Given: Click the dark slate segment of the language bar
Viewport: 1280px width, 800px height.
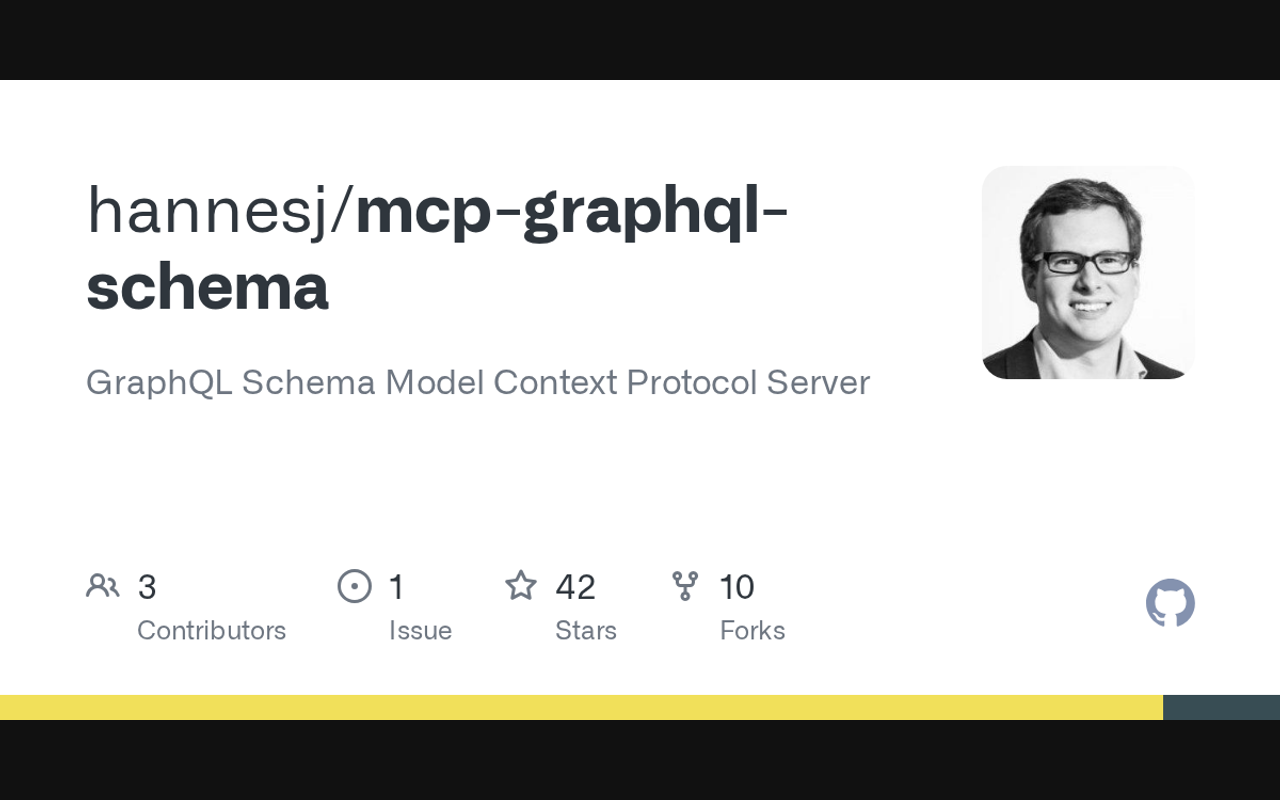Looking at the screenshot, I should pyautogui.click(x=1221, y=708).
